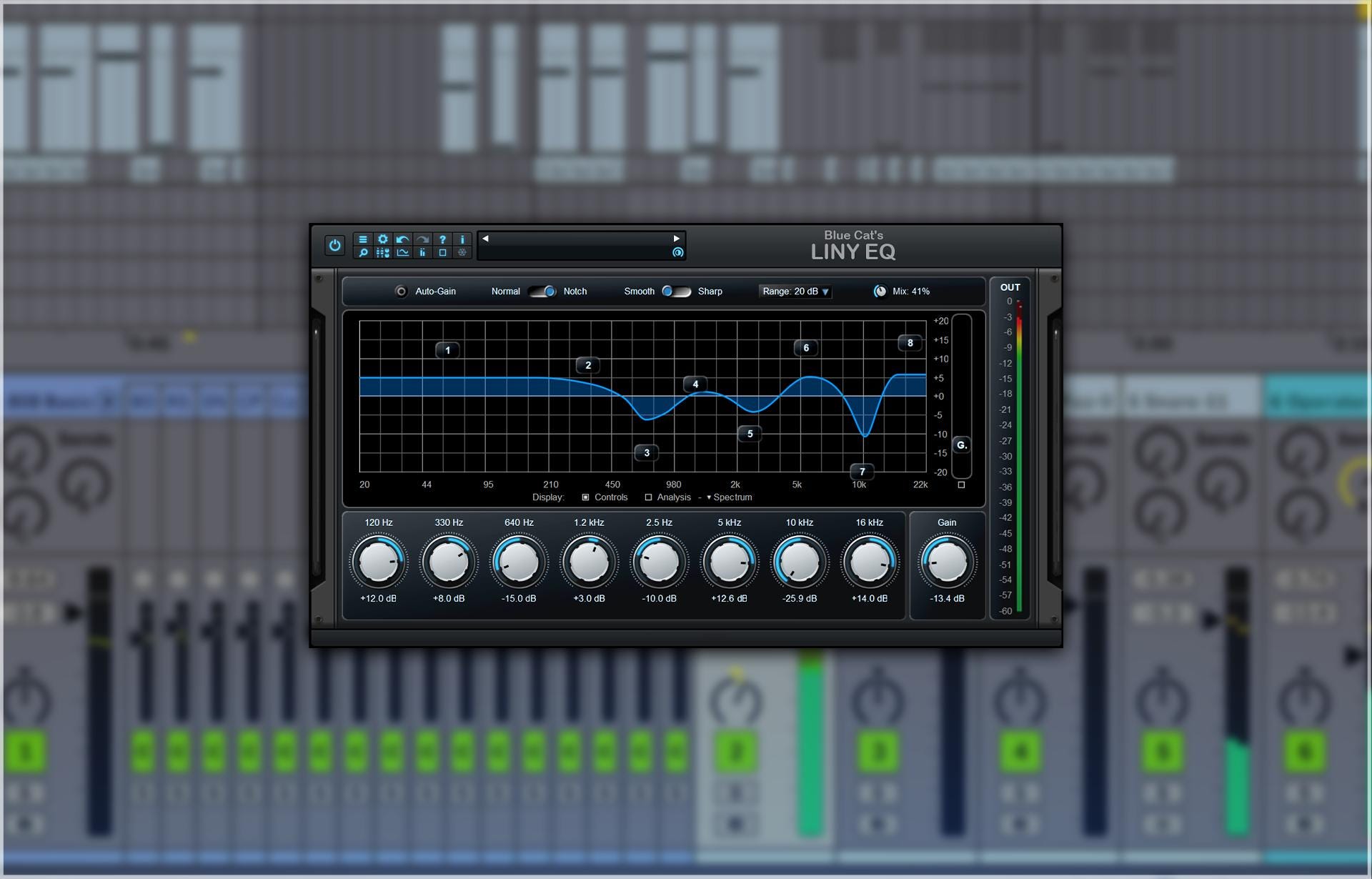Viewport: 1372px width, 879px height.
Task: Click the Notch label
Action: tap(575, 292)
